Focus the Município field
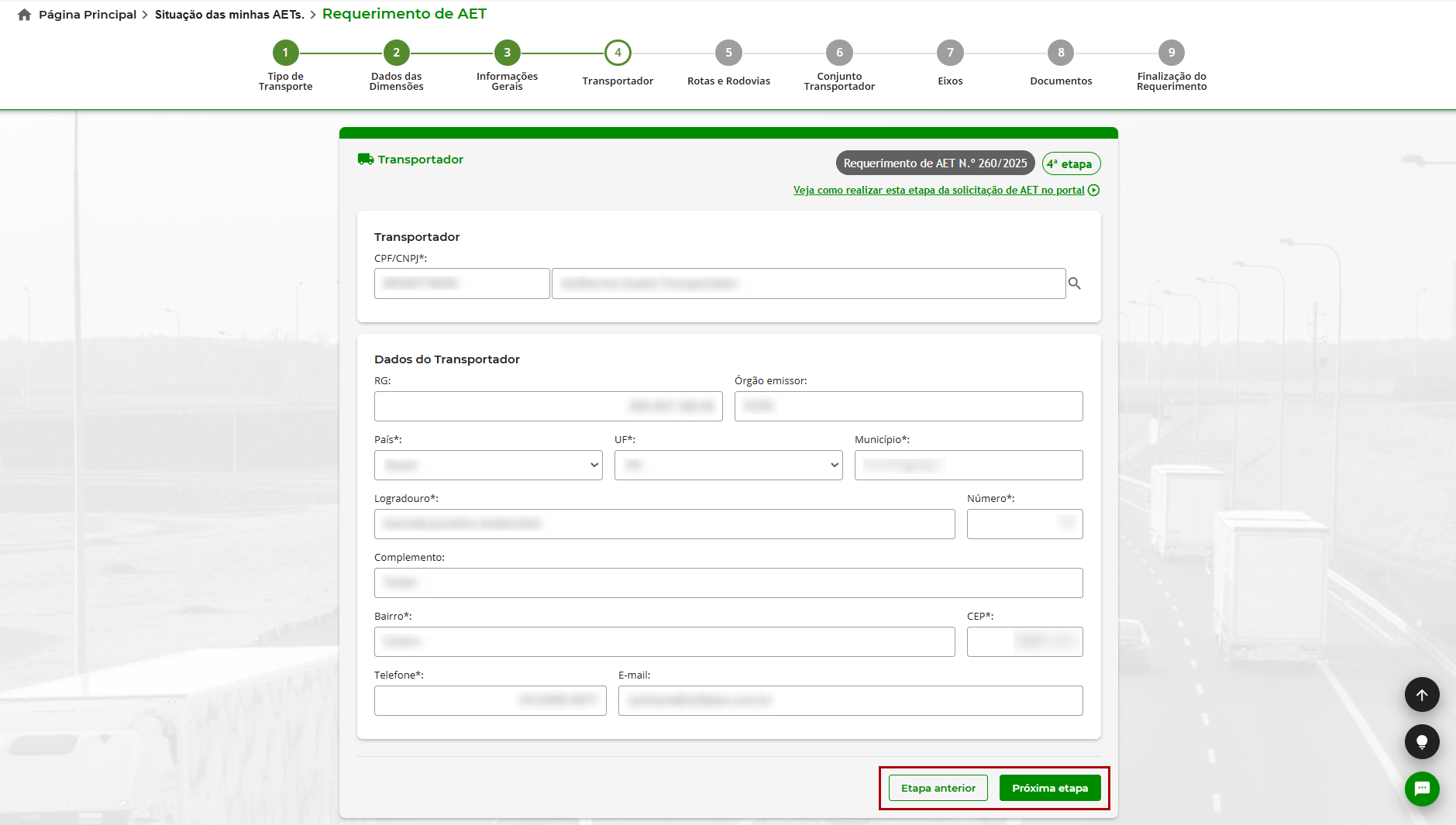Image resolution: width=1456 pixels, height=825 pixels. (x=969, y=465)
